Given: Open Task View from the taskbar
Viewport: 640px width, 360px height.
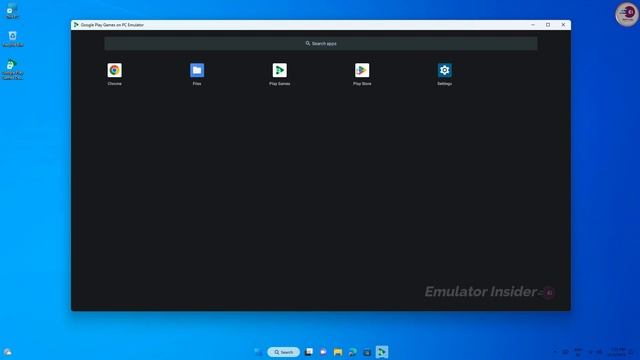Looking at the screenshot, I should (309, 352).
